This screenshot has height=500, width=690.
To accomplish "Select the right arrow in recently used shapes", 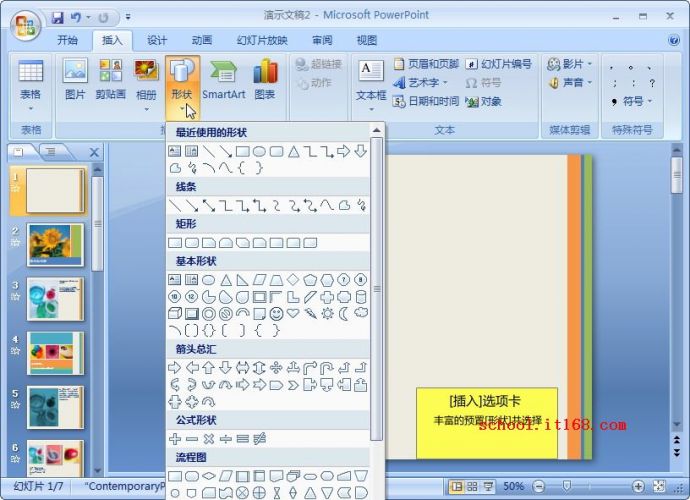I will coord(343,151).
